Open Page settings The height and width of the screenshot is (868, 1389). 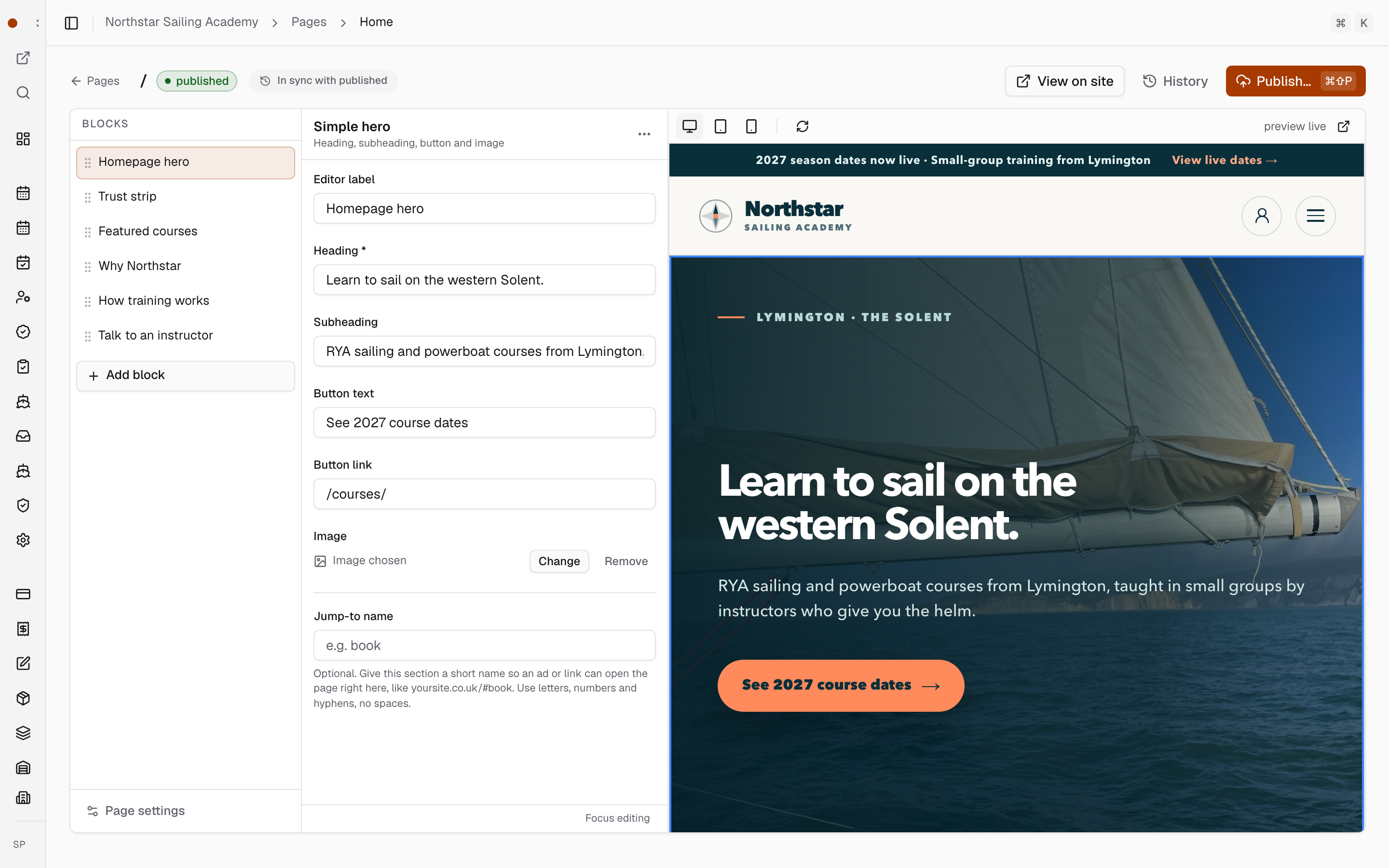[136, 811]
